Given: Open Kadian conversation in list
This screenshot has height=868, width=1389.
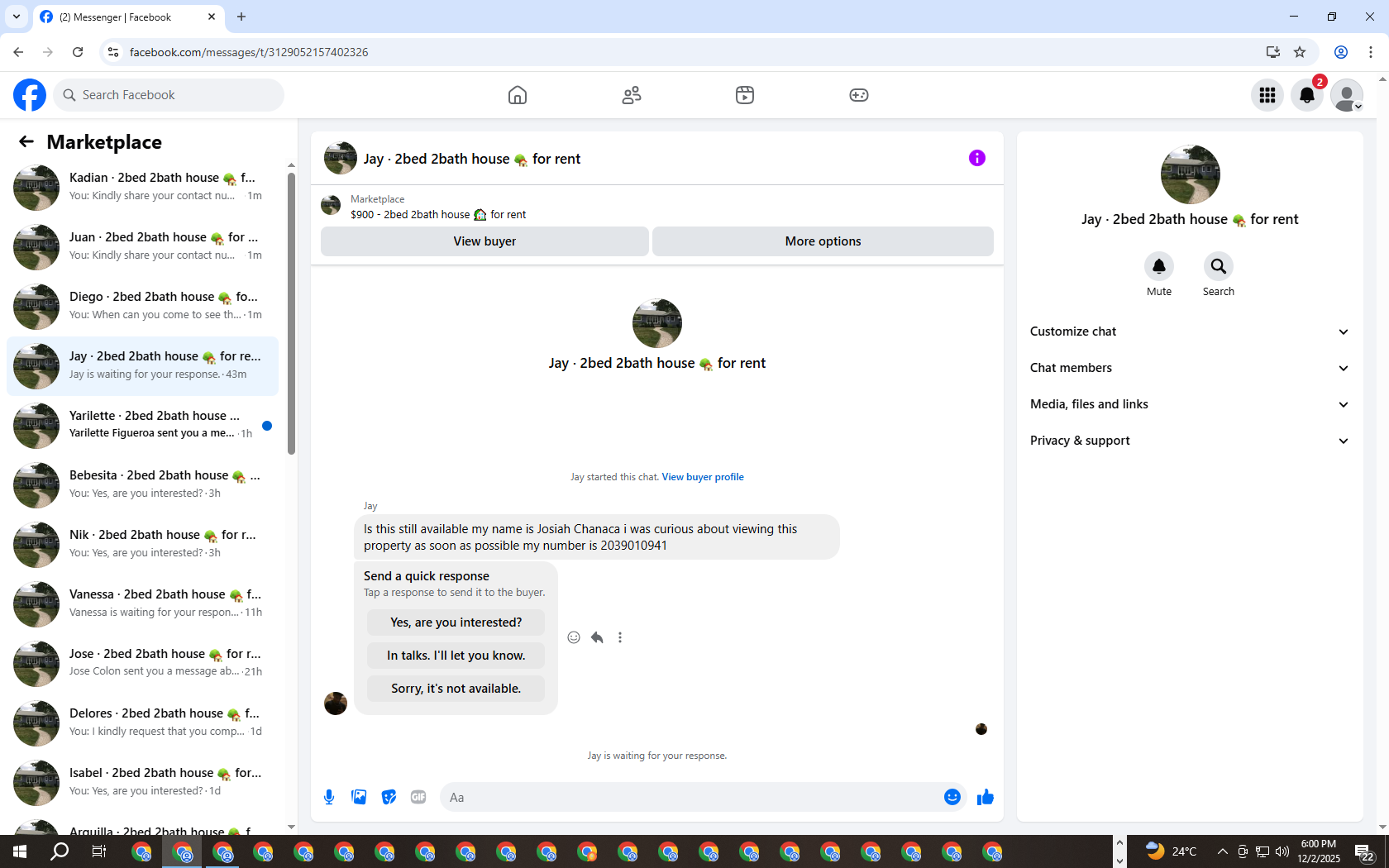Looking at the screenshot, I should tap(143, 187).
